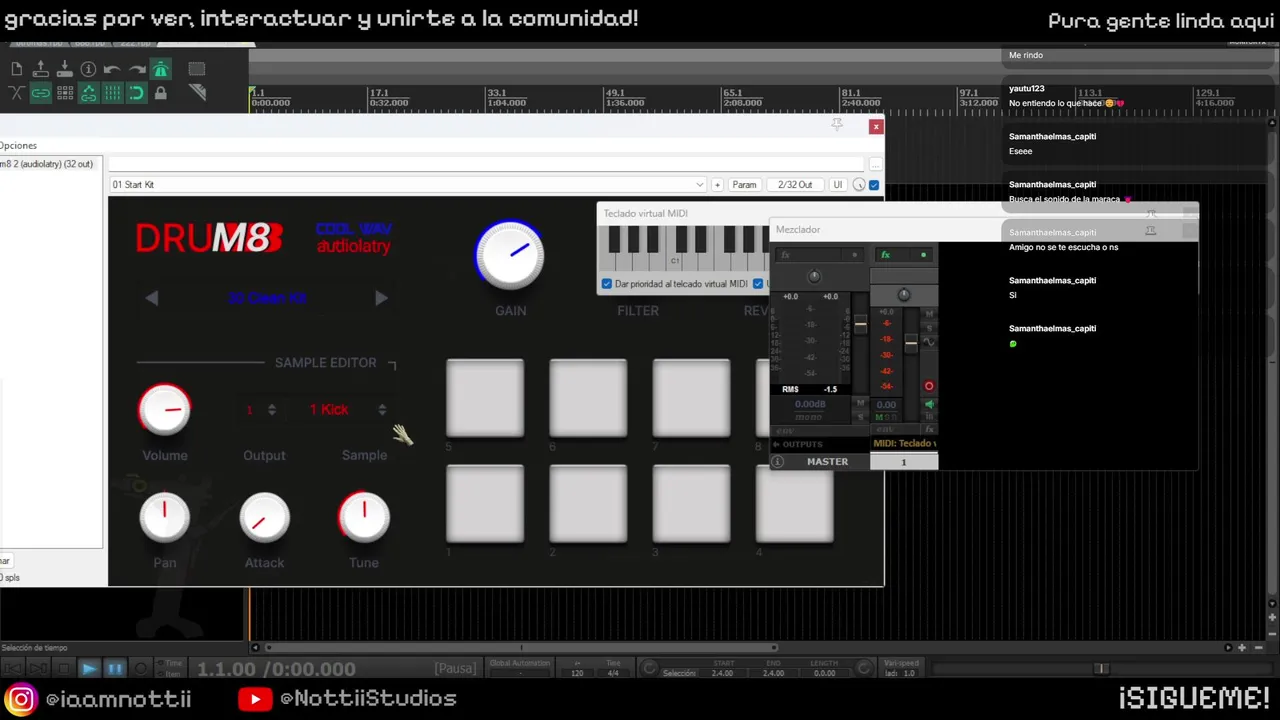1280x720 pixels.
Task: Toggle item grouping chain-link icon
Action: 40,93
